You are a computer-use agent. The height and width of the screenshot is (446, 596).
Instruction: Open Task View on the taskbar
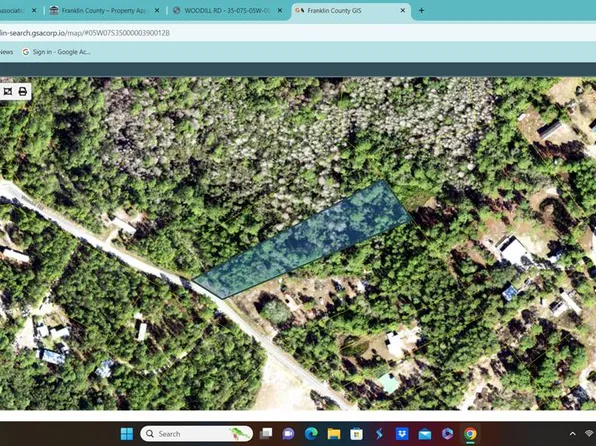[x=266, y=433]
